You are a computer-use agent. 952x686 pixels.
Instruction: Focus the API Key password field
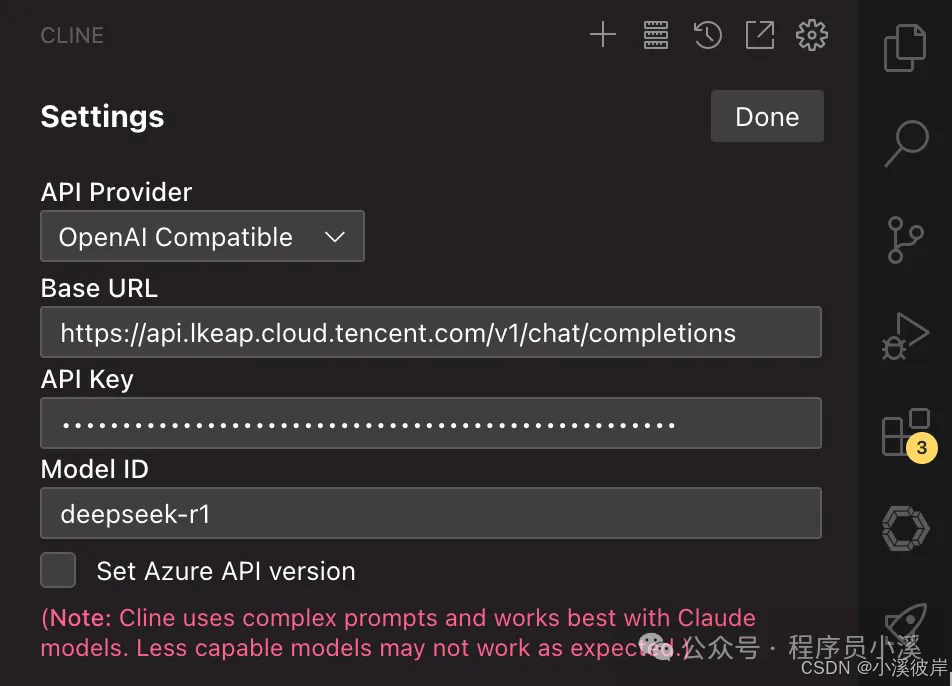430,424
